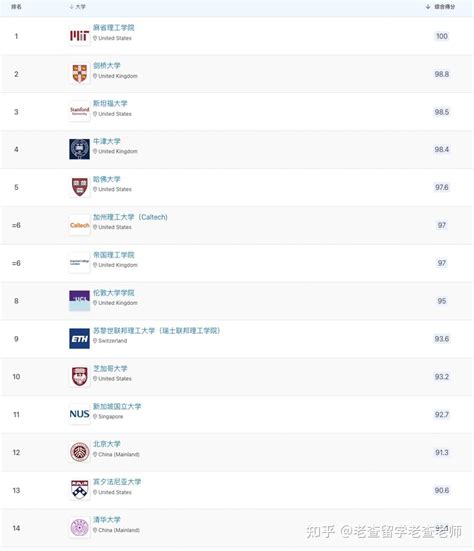Open the 新加坡国立大学 link
Screen dimensions: 474x551
117,407
